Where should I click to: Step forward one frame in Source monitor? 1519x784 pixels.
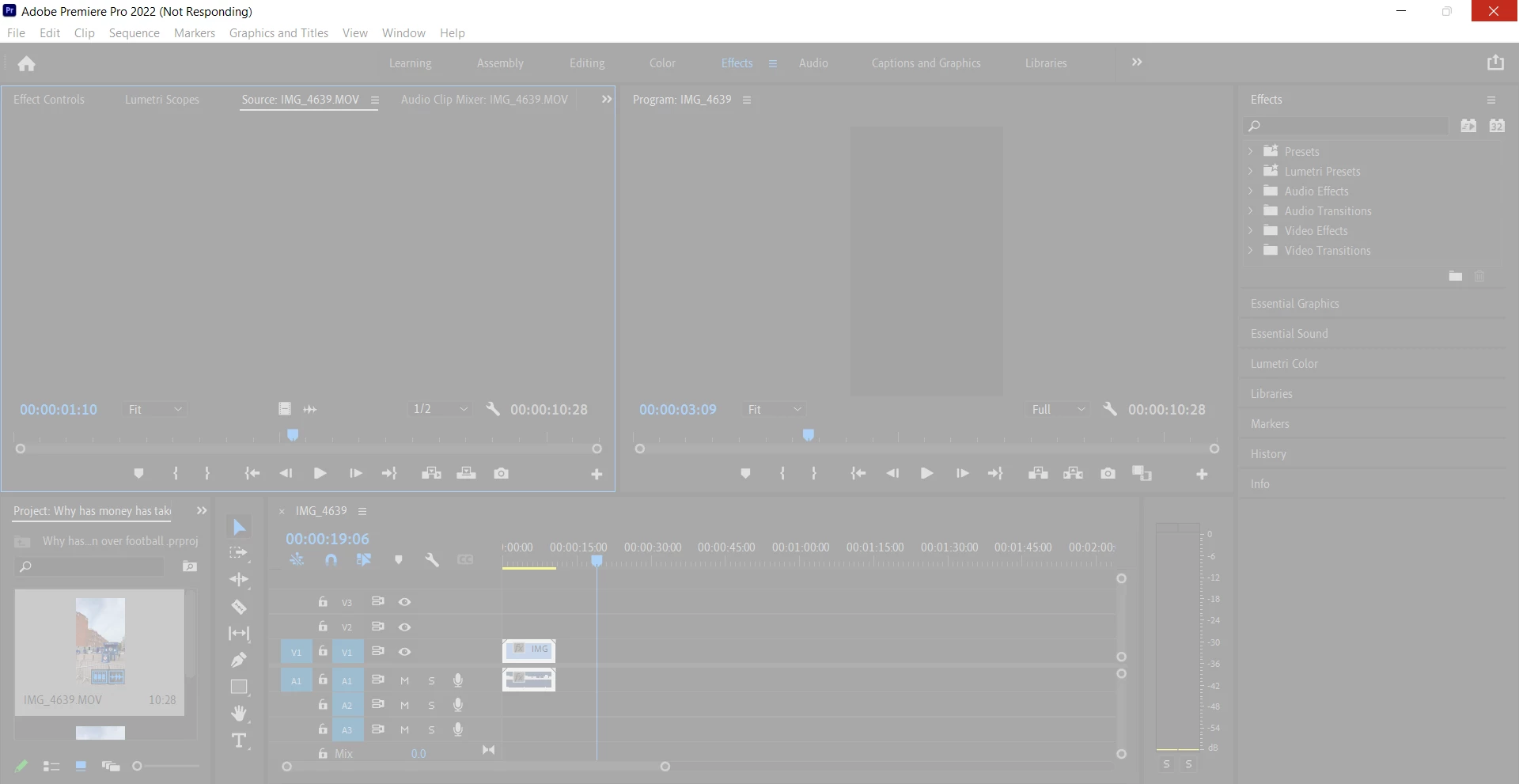(355, 473)
